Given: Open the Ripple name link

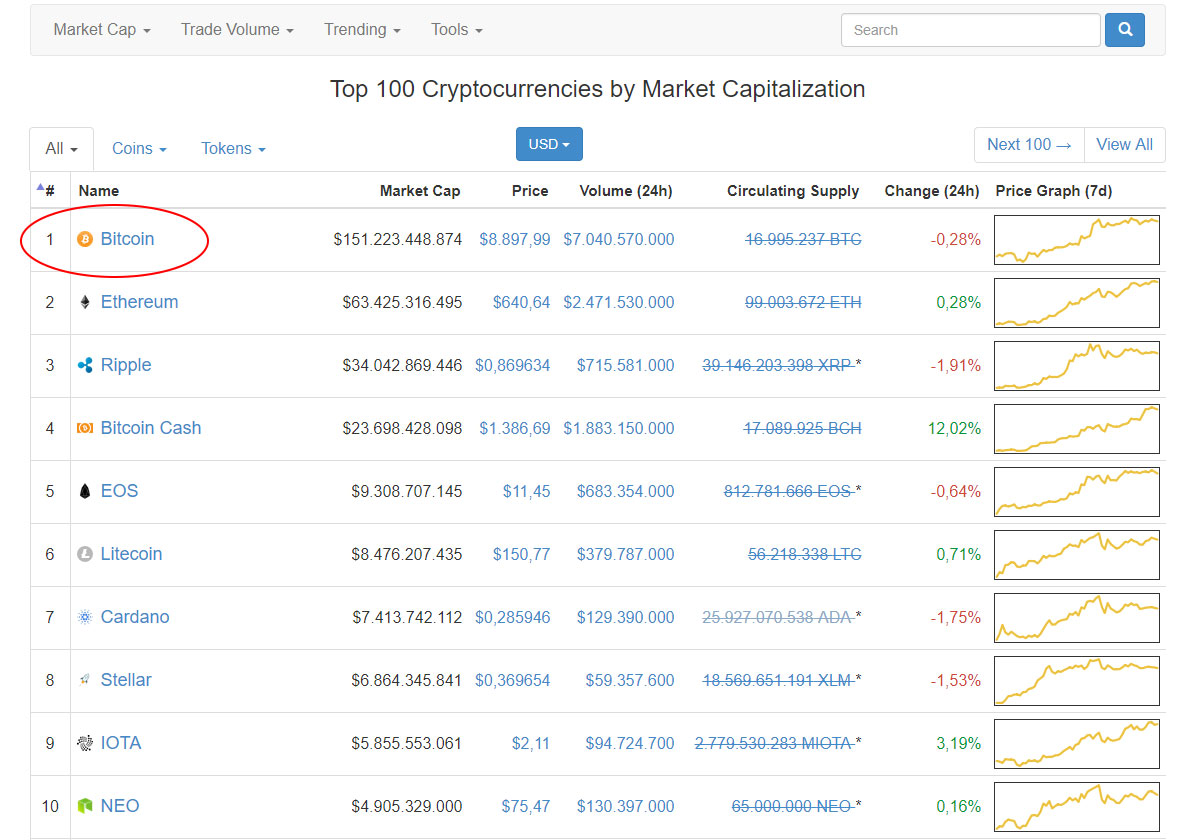Looking at the screenshot, I should pyautogui.click(x=126, y=365).
